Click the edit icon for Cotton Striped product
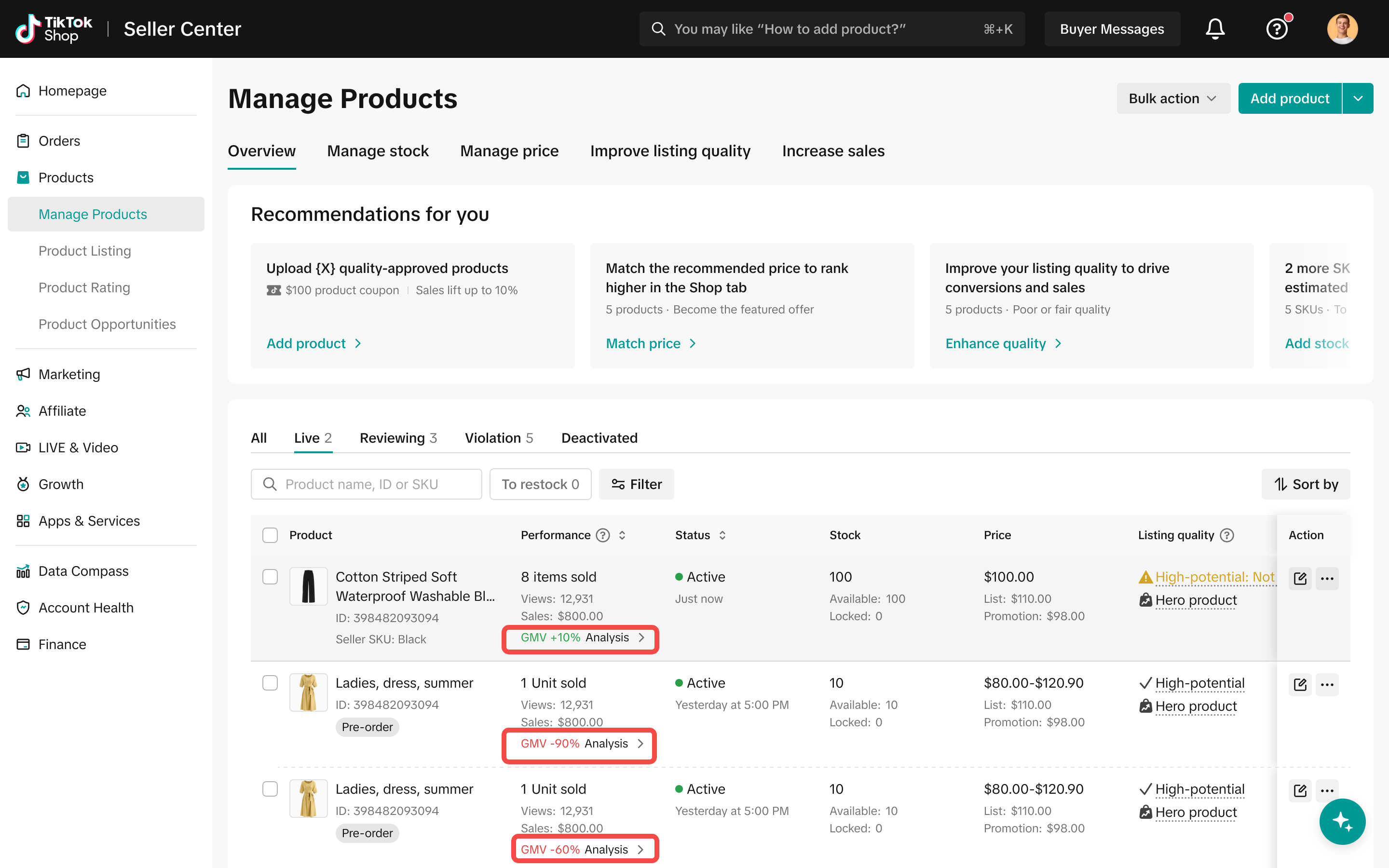The width and height of the screenshot is (1389, 868). [x=1300, y=578]
